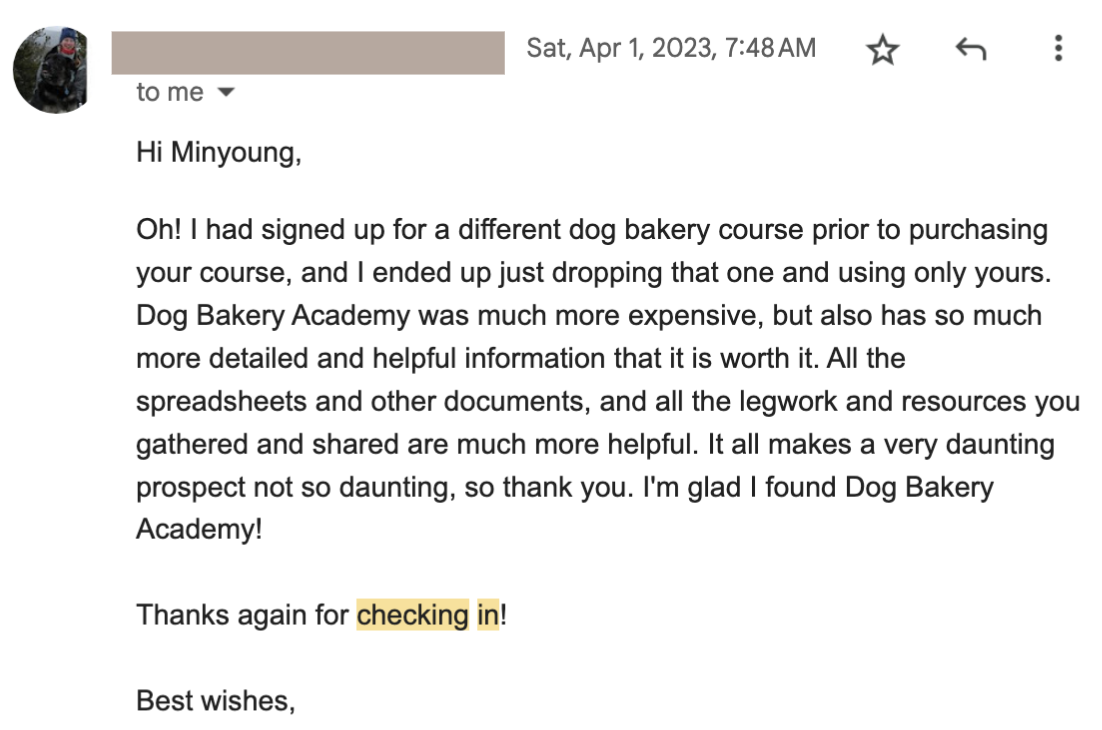Open the three-dot More options menu

coord(1058,49)
